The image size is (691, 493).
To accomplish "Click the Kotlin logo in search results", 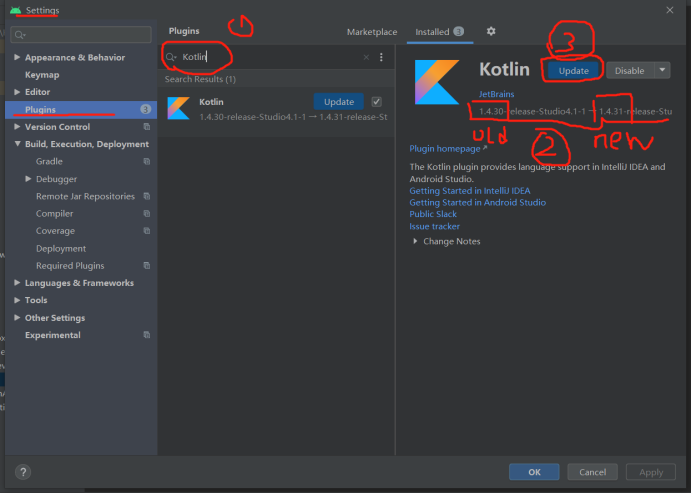I will point(178,108).
